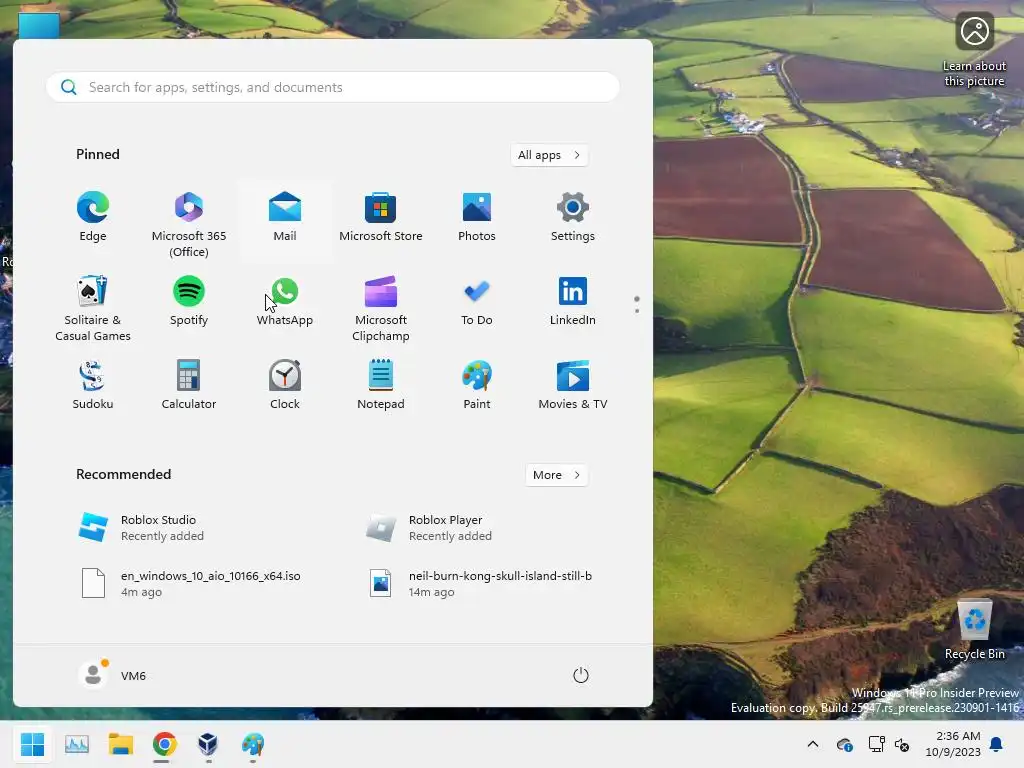
Task: Click Learn about this picture icon
Action: pyautogui.click(x=974, y=50)
